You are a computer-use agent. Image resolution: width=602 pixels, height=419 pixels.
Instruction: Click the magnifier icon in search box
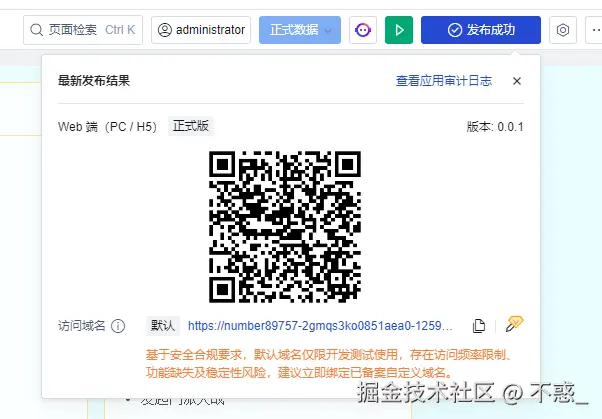point(36,30)
